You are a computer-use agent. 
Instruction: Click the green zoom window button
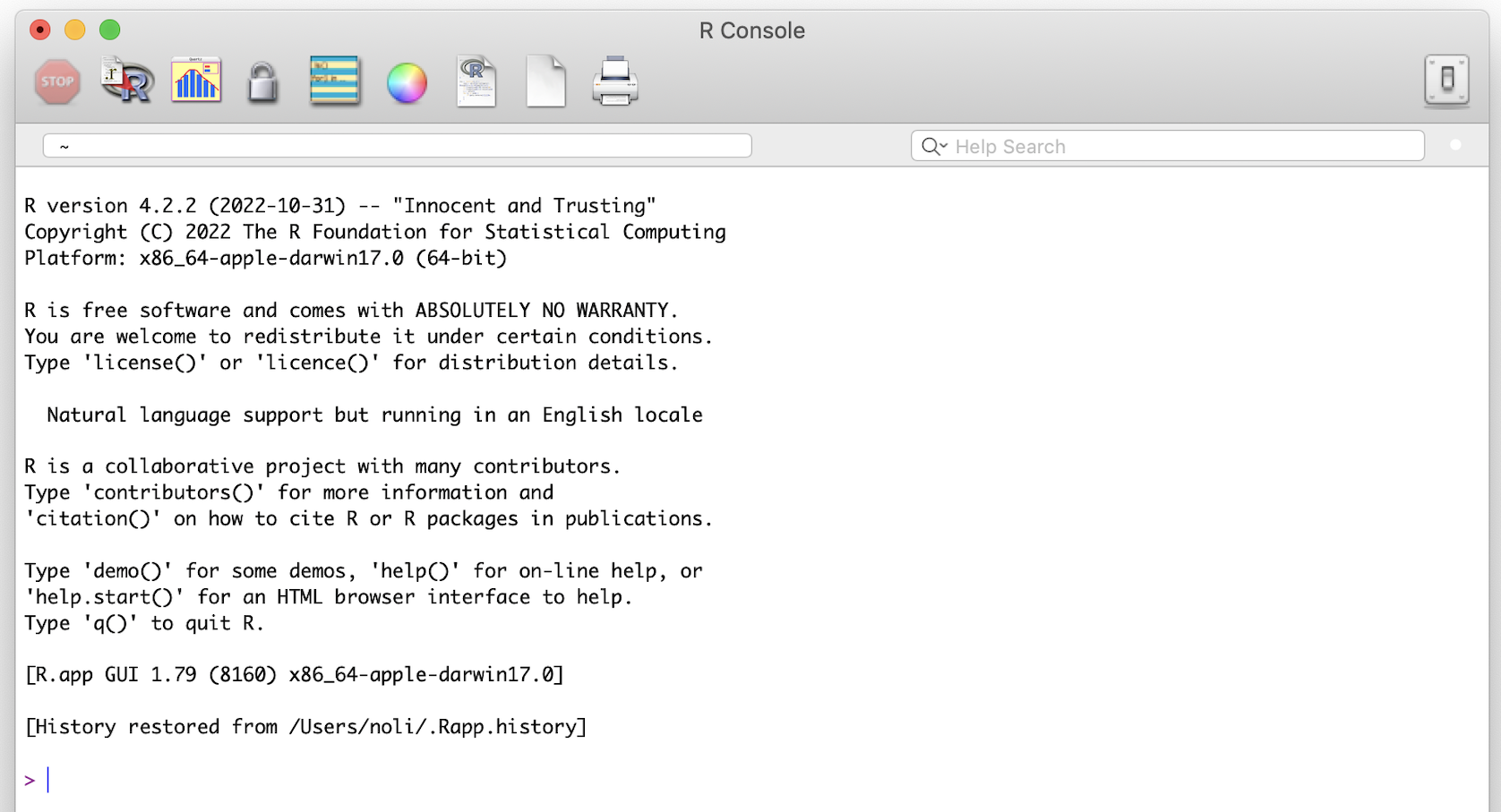[x=109, y=30]
